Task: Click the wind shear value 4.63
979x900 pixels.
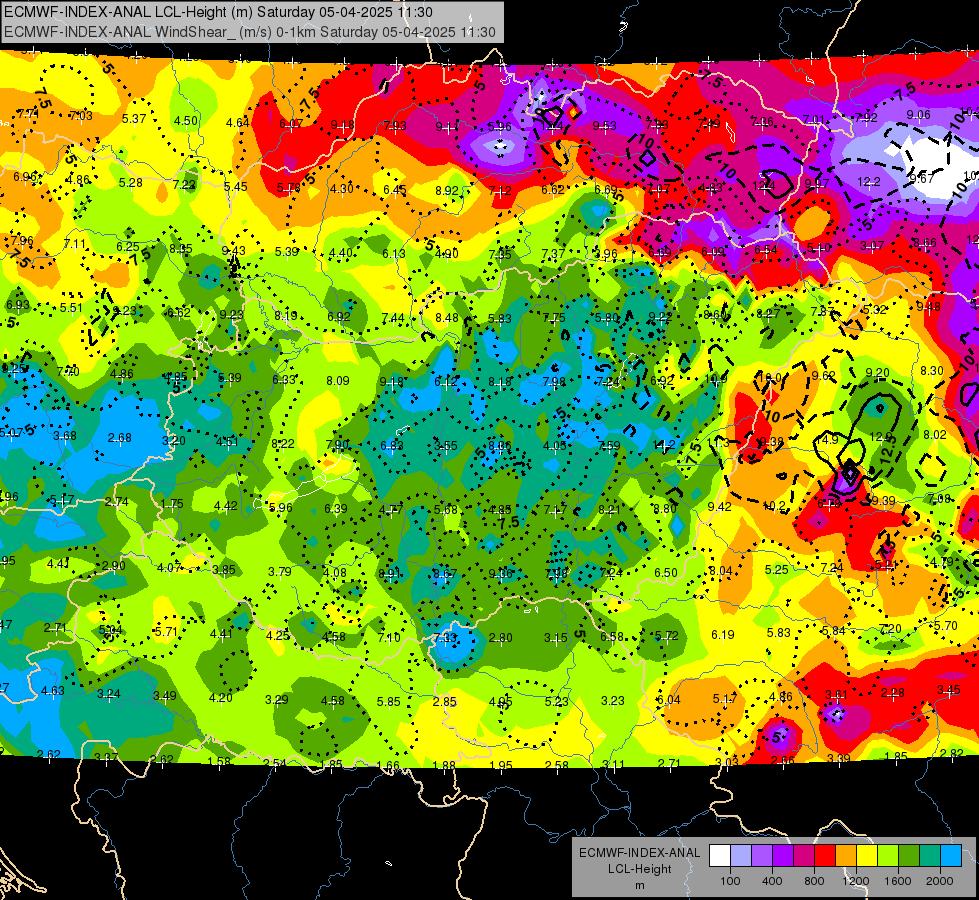Action: (52, 690)
